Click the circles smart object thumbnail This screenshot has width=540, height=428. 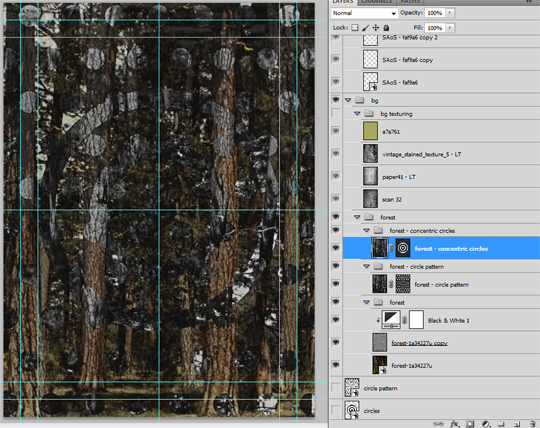pos(352,410)
